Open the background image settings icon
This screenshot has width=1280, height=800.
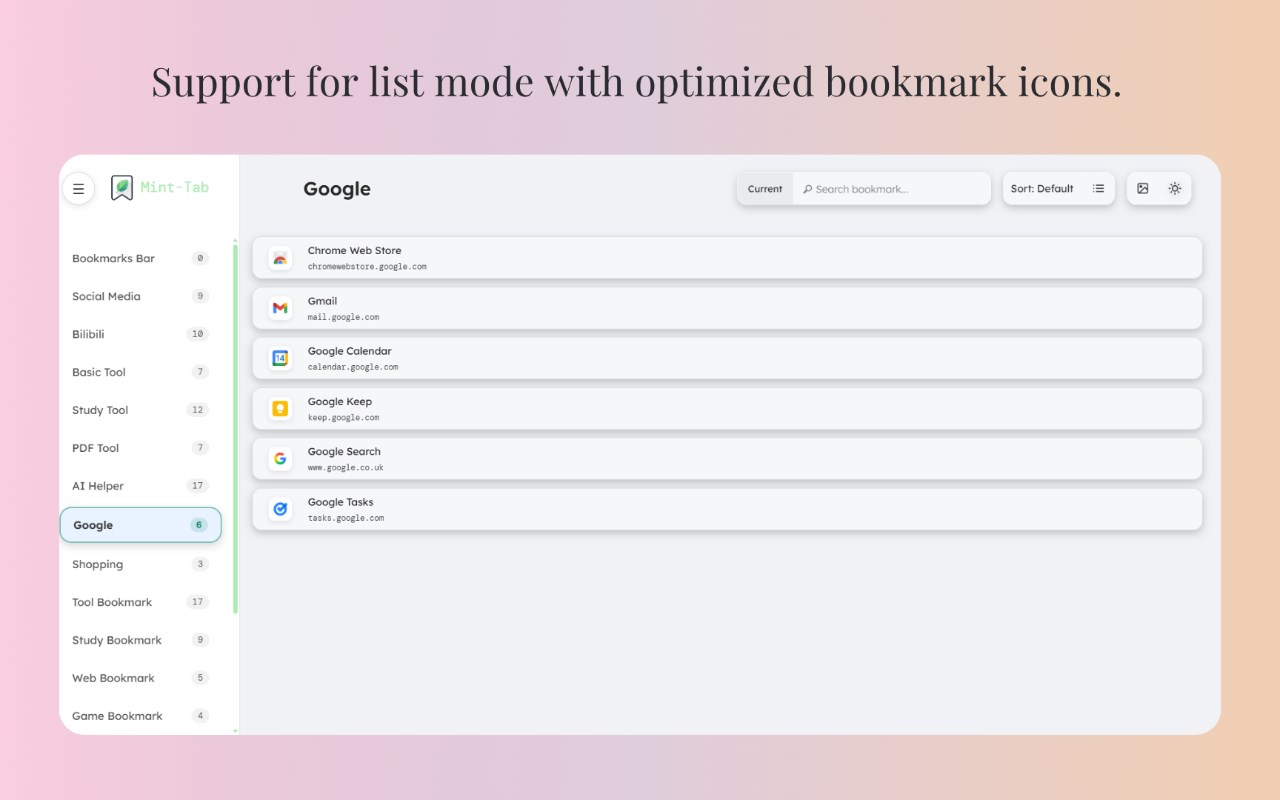click(x=1143, y=188)
